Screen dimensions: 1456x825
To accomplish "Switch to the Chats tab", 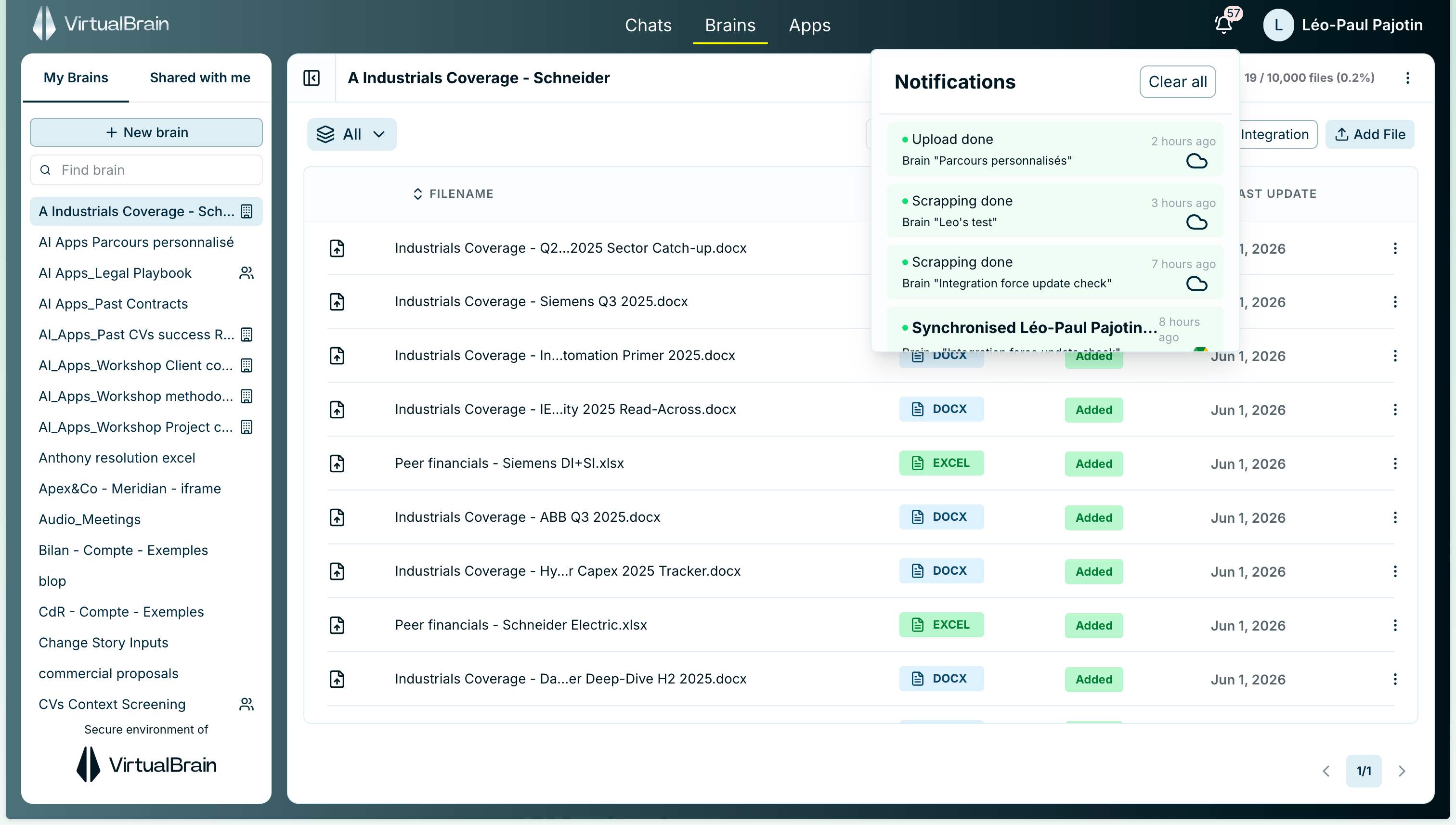I will click(x=649, y=26).
